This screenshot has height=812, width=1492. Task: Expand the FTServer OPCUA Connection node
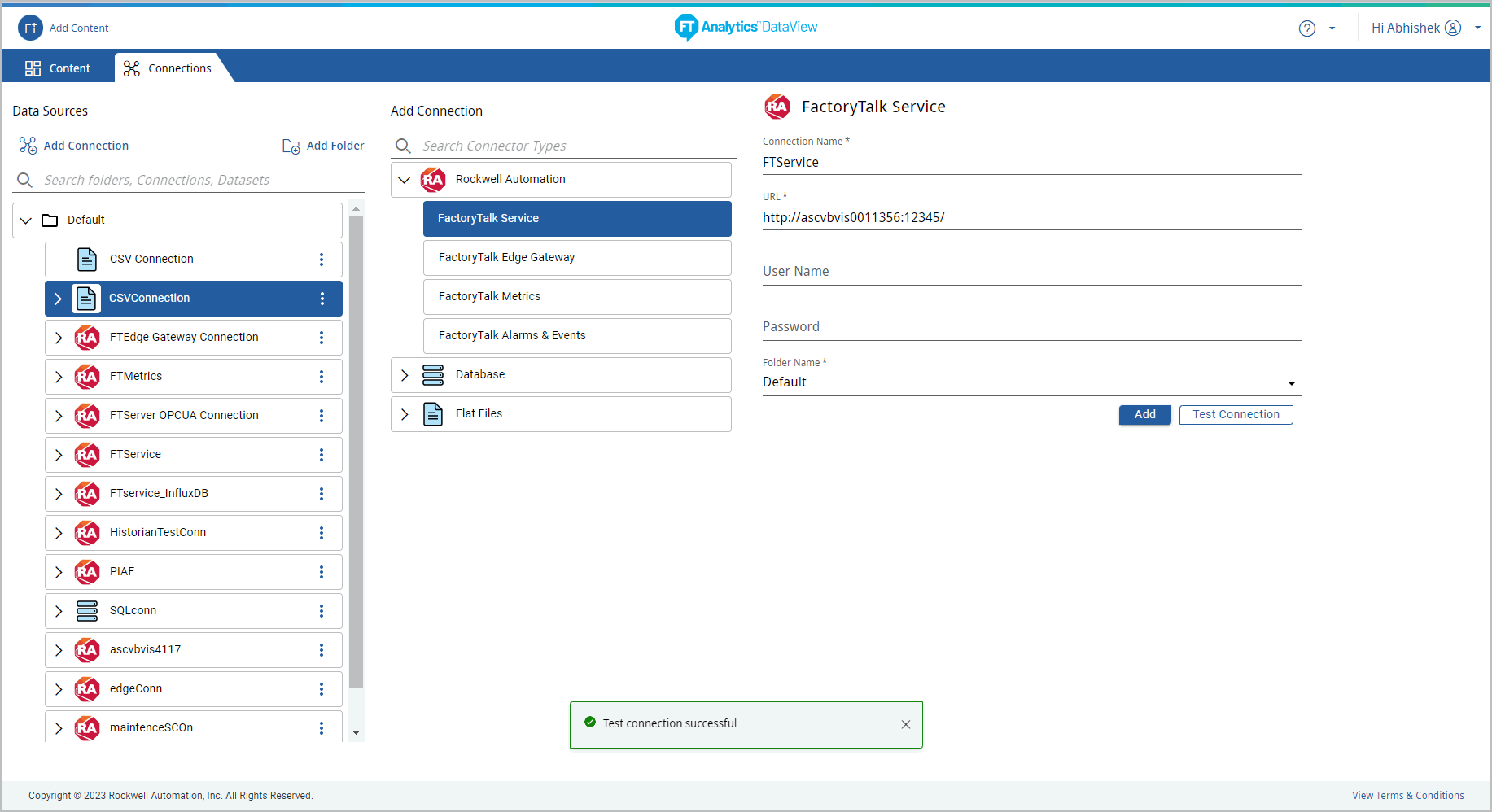coord(59,415)
